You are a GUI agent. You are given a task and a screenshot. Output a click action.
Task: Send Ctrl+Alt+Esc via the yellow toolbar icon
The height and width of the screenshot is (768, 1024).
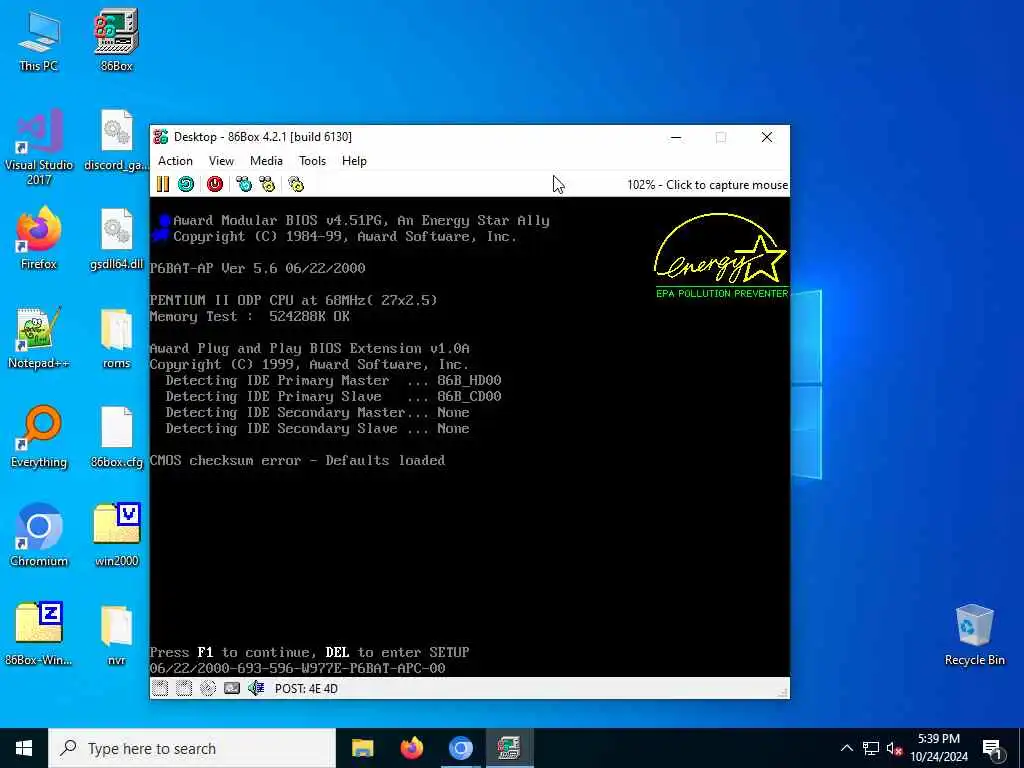(267, 184)
